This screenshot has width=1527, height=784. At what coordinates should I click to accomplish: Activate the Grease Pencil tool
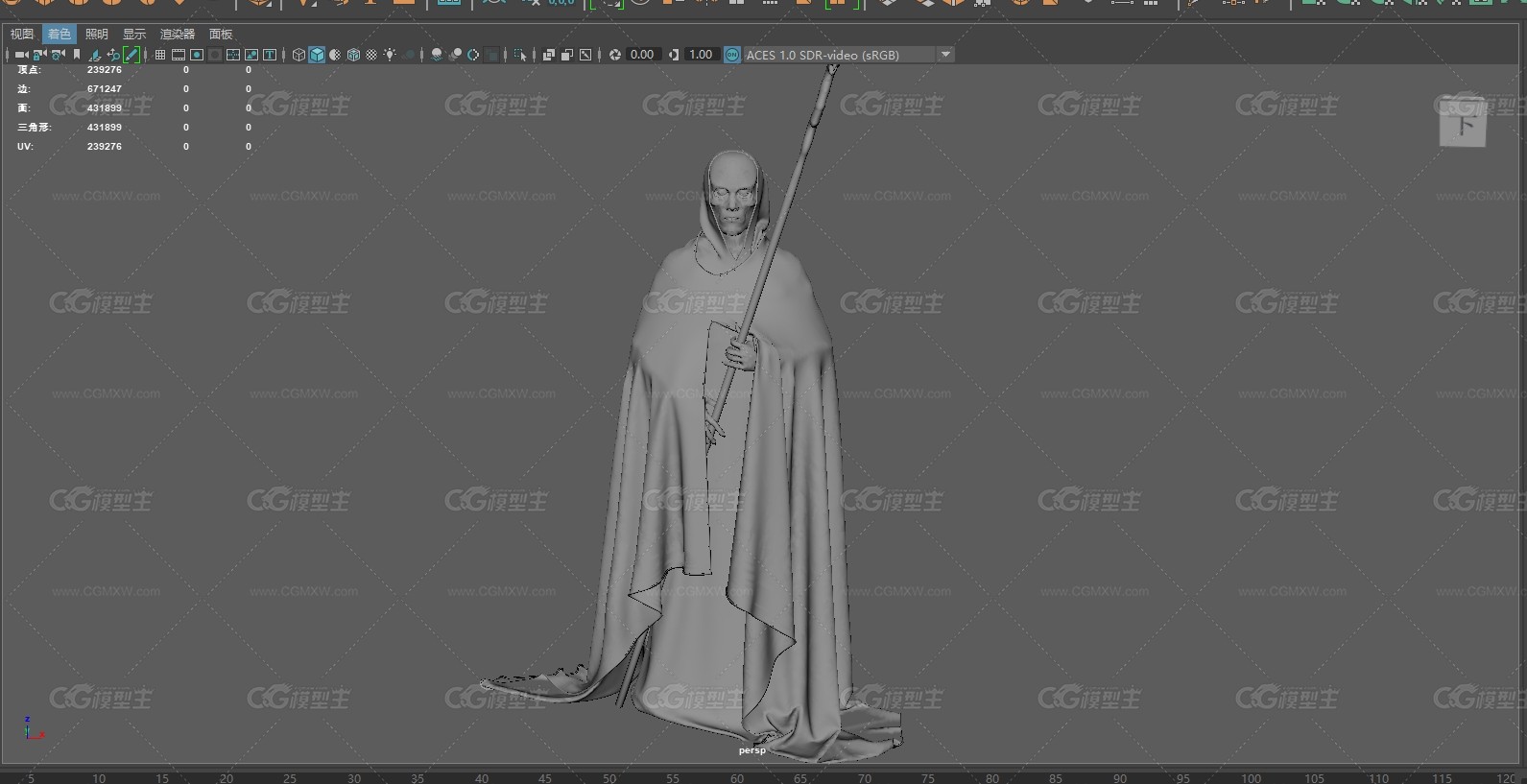[x=131, y=55]
